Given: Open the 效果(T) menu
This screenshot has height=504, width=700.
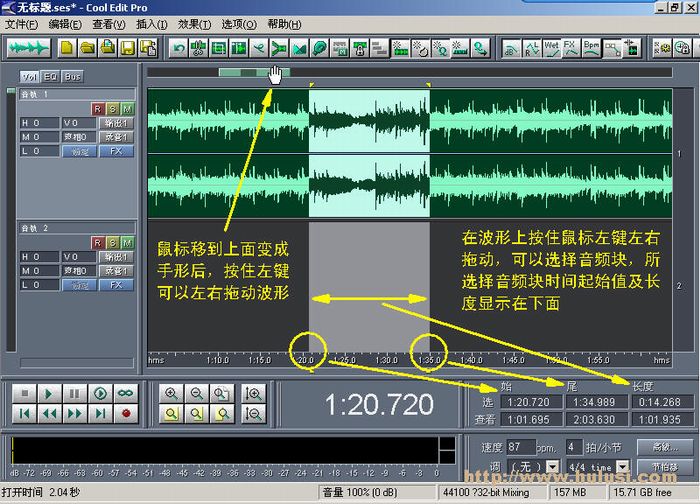Looking at the screenshot, I should click(194, 24).
